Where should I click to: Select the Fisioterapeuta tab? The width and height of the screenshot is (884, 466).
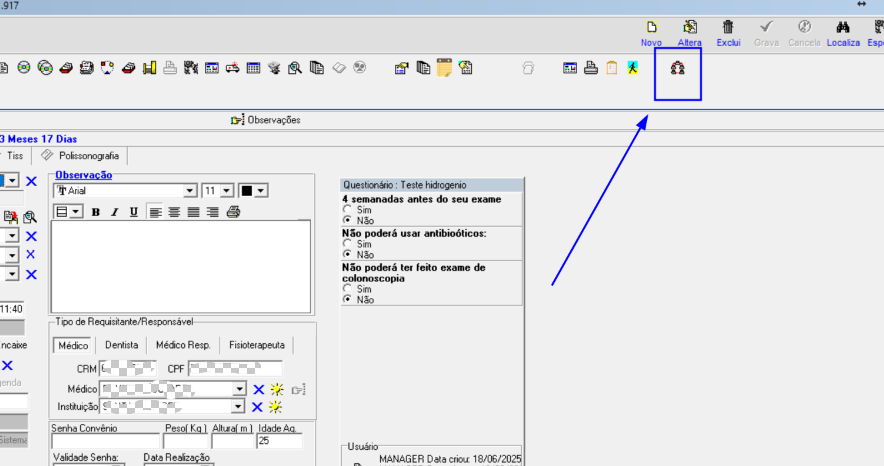[x=257, y=345]
